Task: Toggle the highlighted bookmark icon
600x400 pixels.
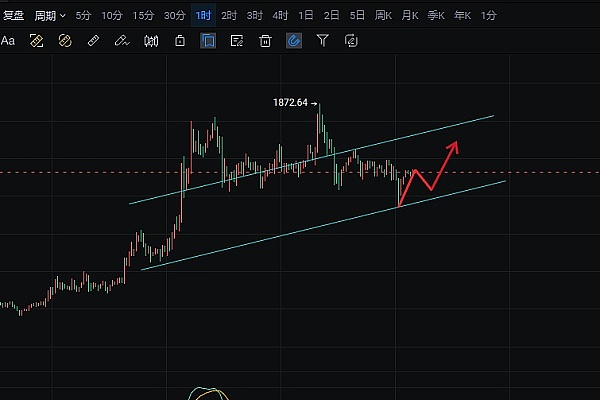Action: pyautogui.click(x=208, y=41)
